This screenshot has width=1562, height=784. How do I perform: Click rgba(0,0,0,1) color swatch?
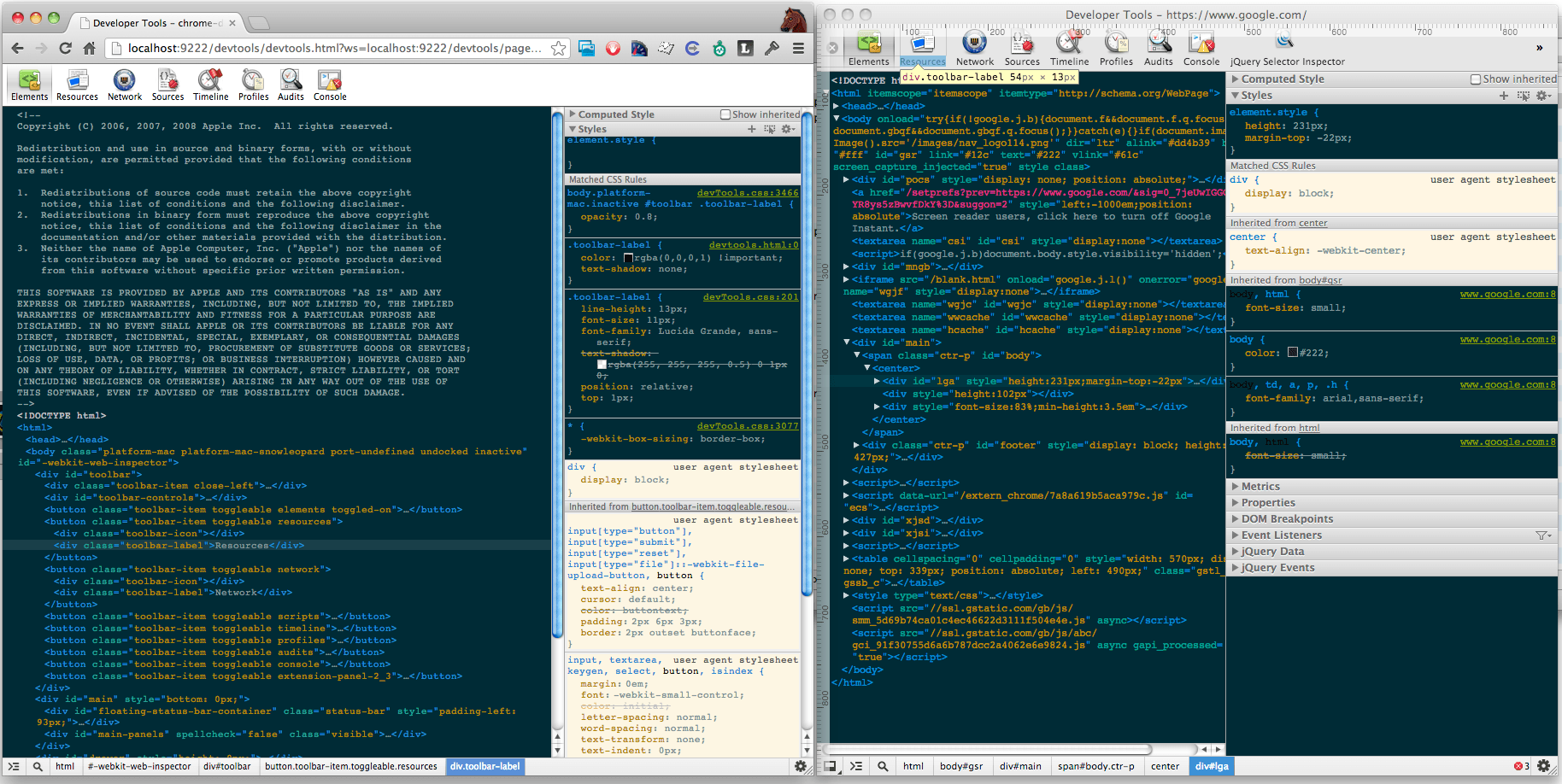point(629,258)
